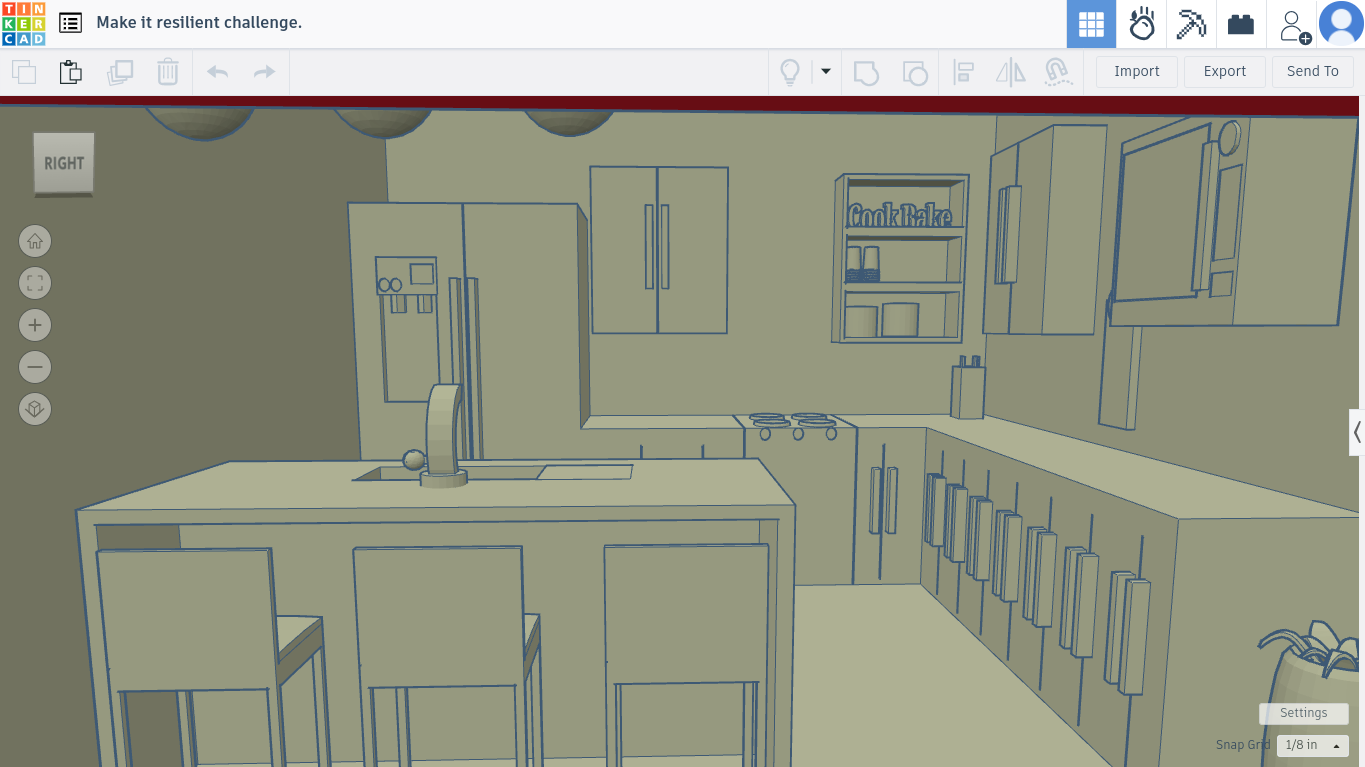This screenshot has width=1365, height=767.
Task: Click the Ungroup shapes icon
Action: click(914, 72)
